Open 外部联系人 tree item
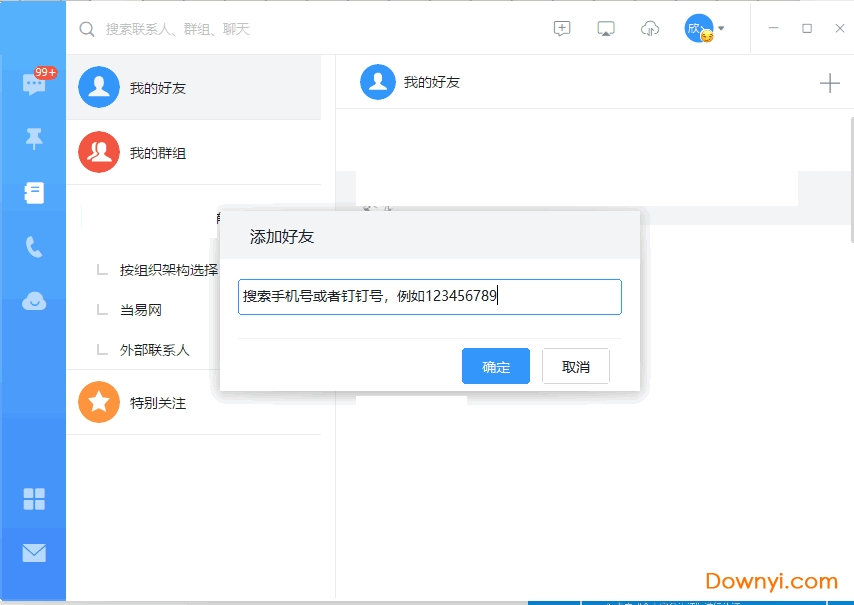The image size is (854, 605). point(154,350)
